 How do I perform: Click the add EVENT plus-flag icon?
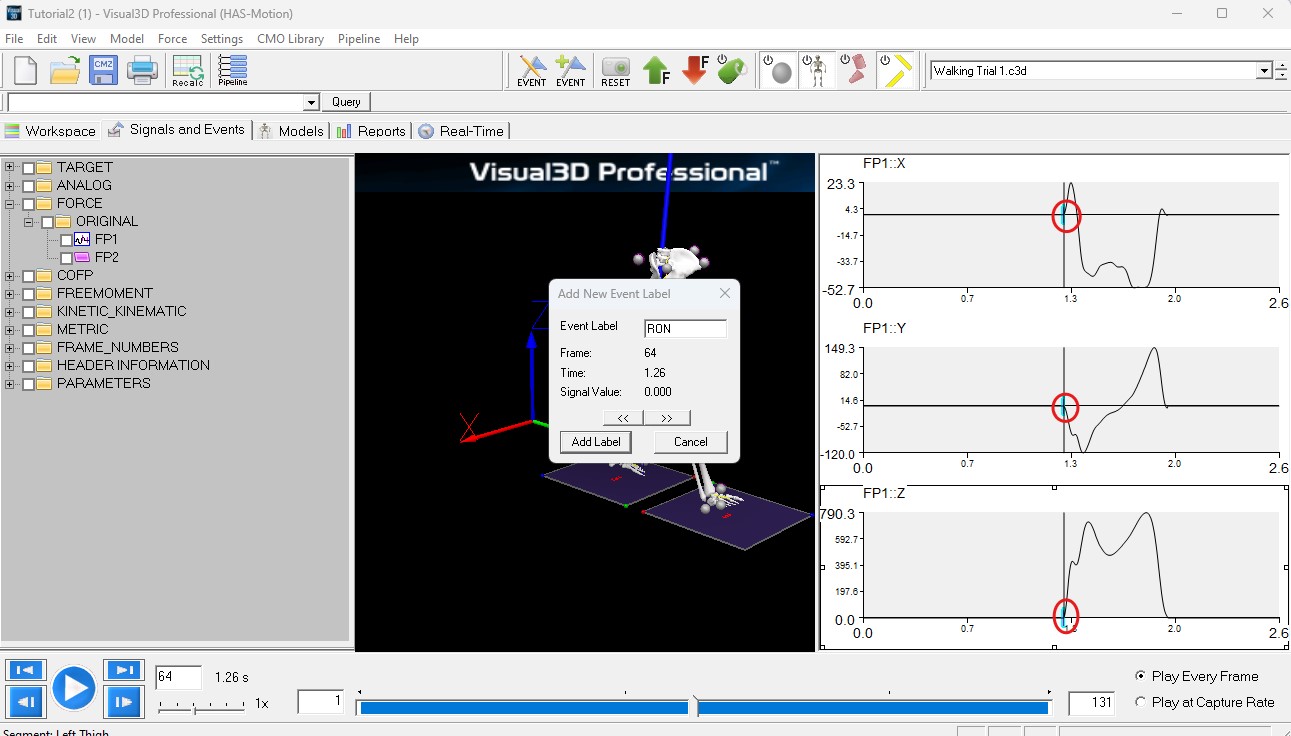[x=570, y=70]
